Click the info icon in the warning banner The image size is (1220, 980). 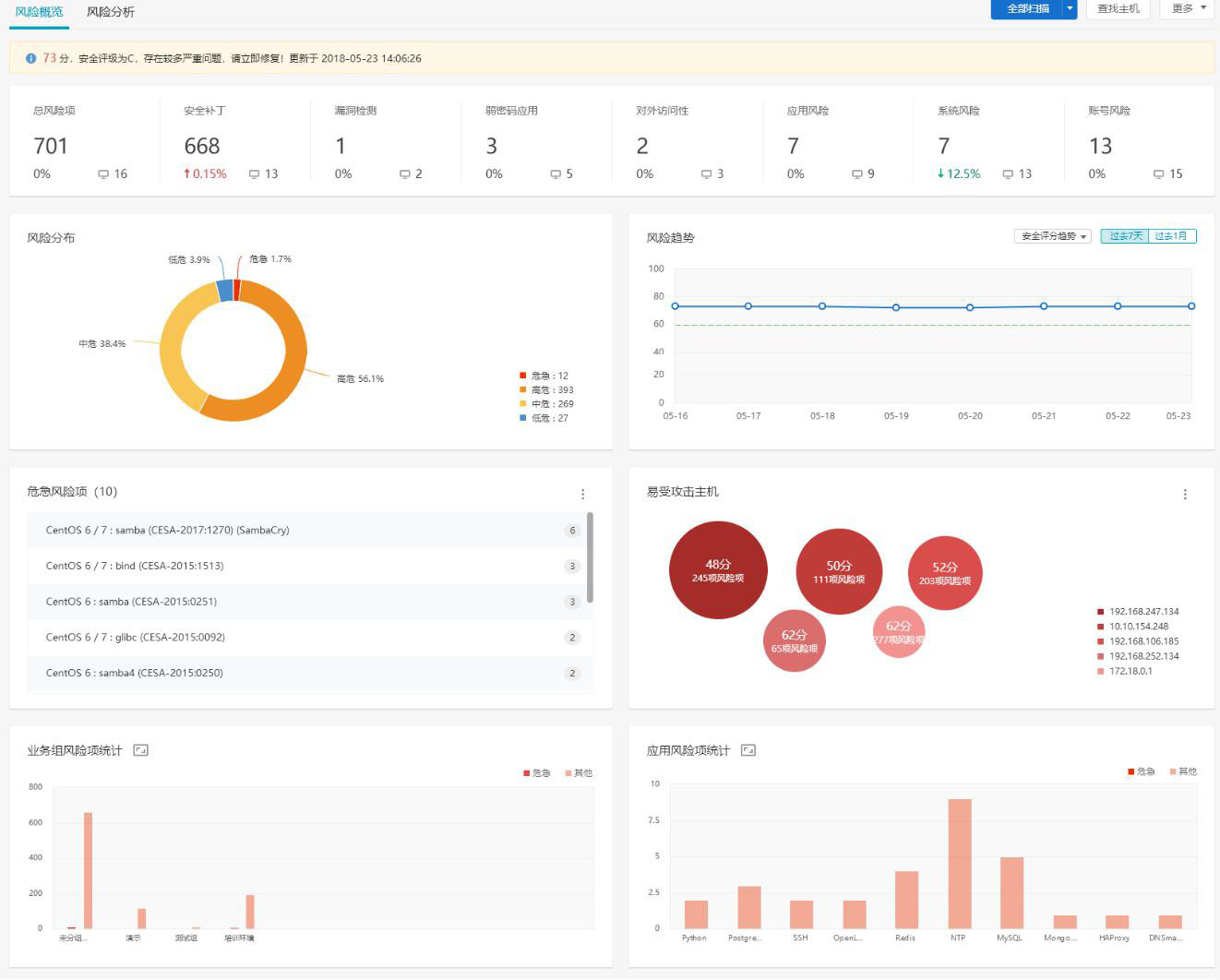[30, 58]
